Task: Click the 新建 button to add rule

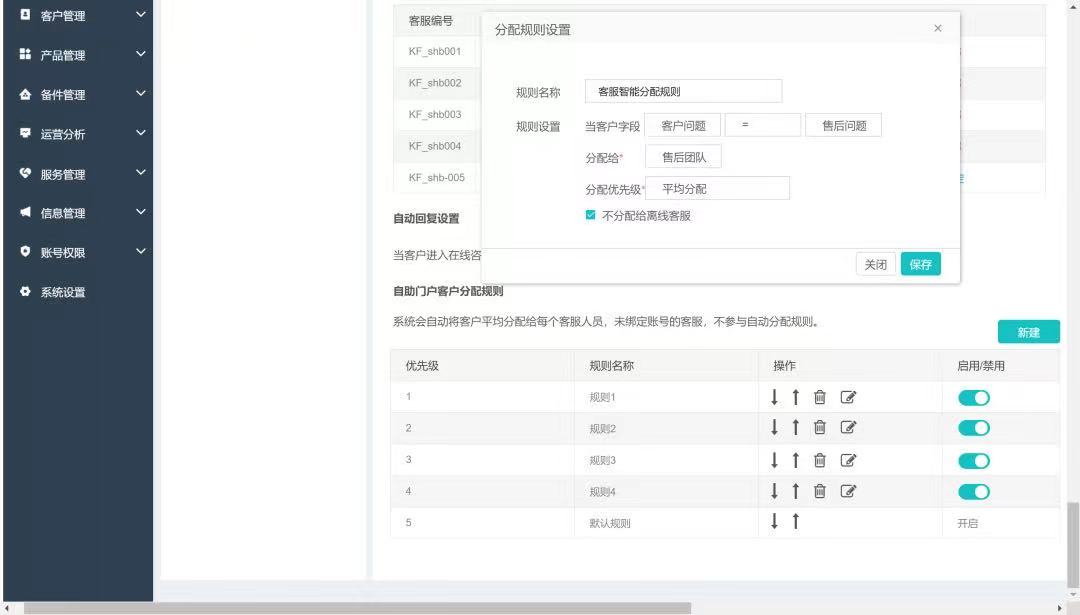Action: click(1028, 332)
